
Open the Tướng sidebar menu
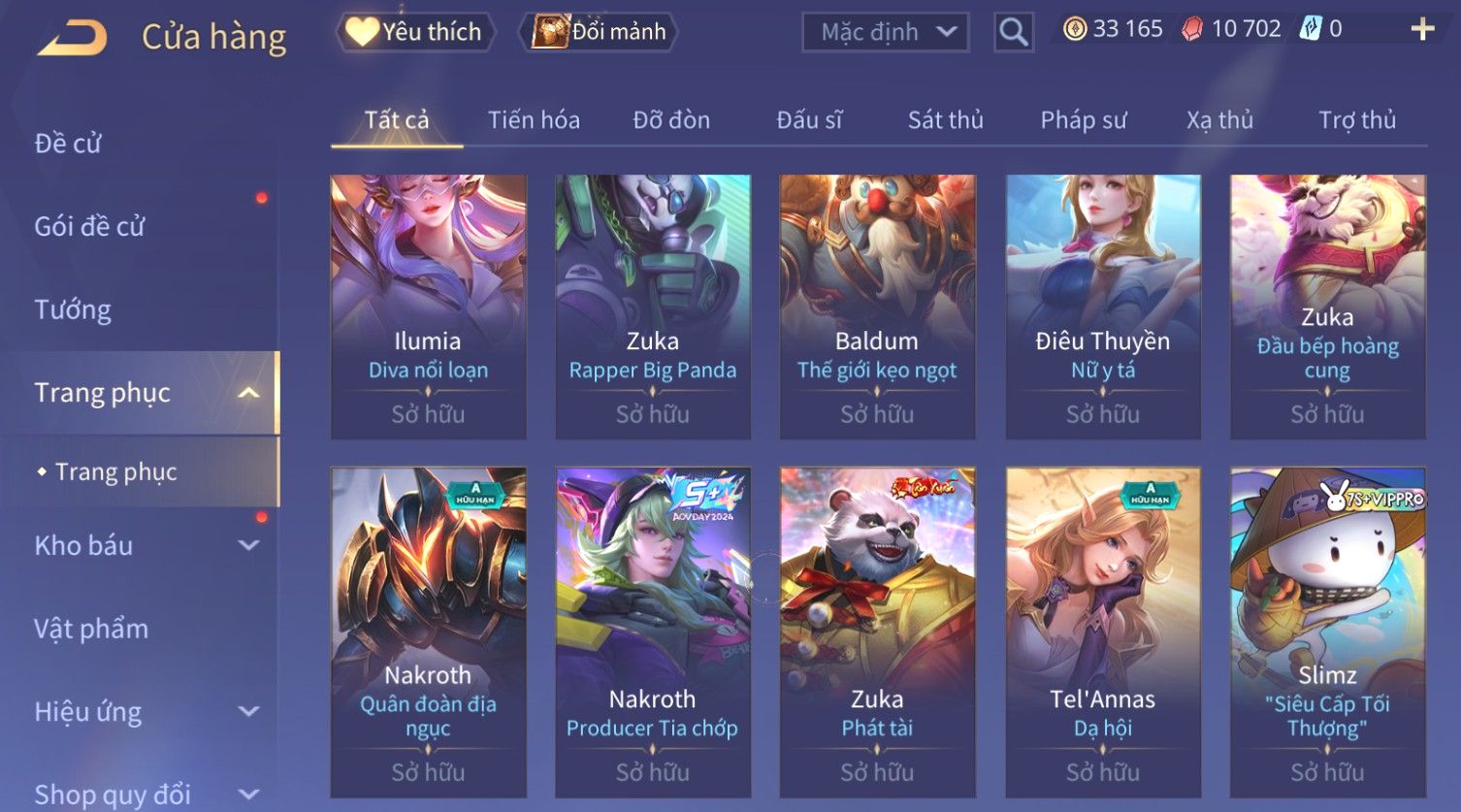pos(73,309)
